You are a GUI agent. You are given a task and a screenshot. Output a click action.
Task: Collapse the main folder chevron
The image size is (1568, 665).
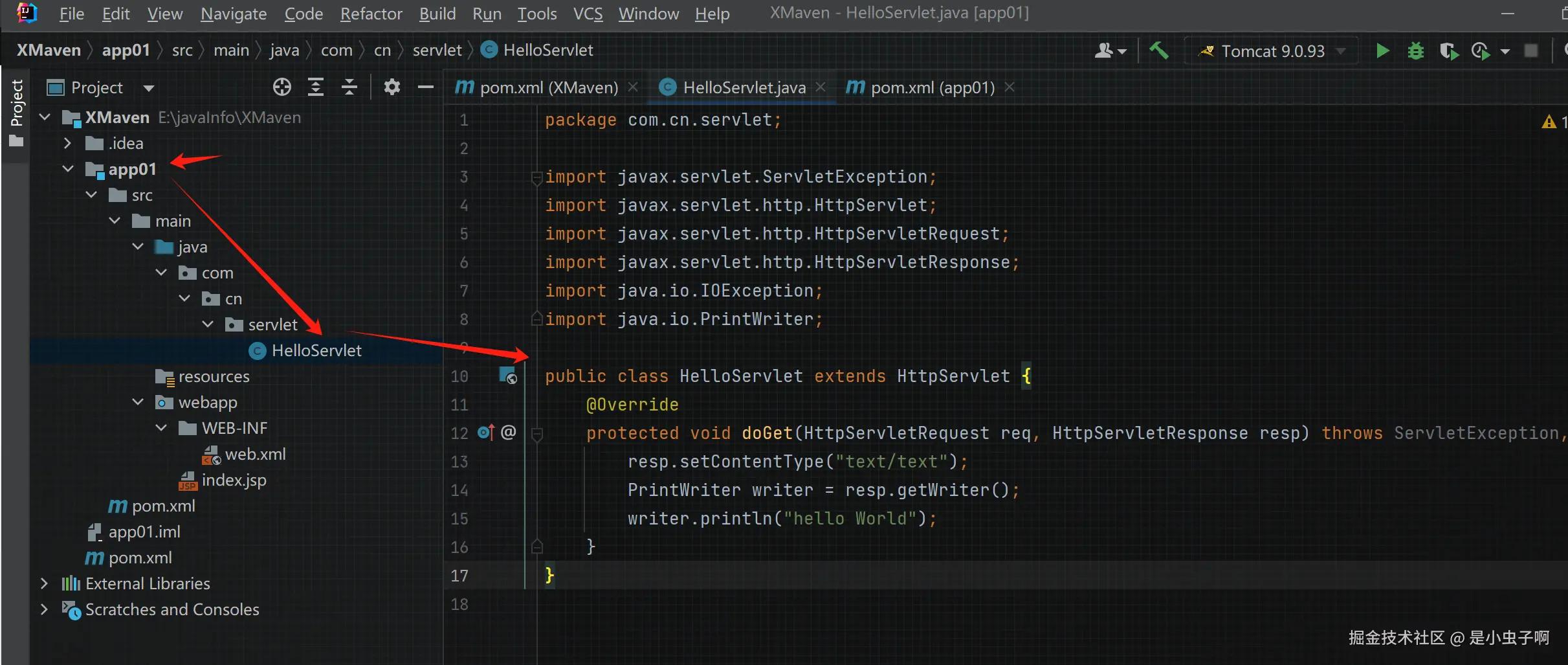click(115, 221)
